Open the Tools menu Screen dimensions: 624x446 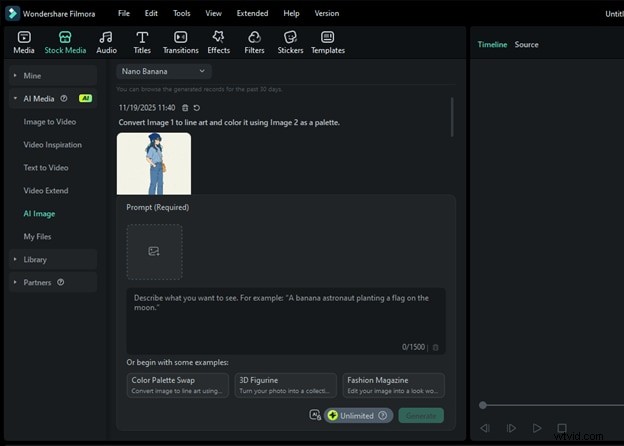(181, 14)
